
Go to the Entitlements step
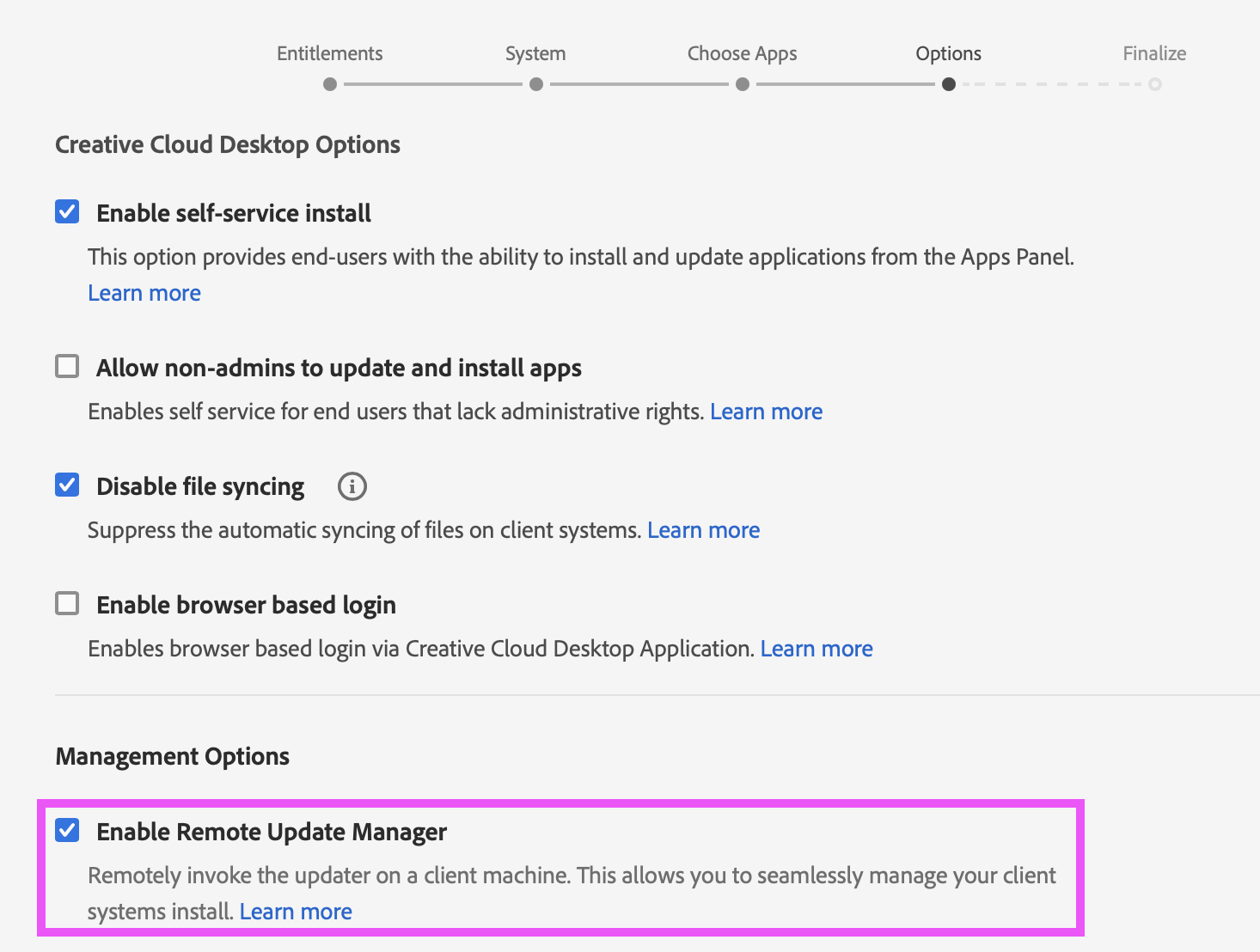tap(329, 53)
